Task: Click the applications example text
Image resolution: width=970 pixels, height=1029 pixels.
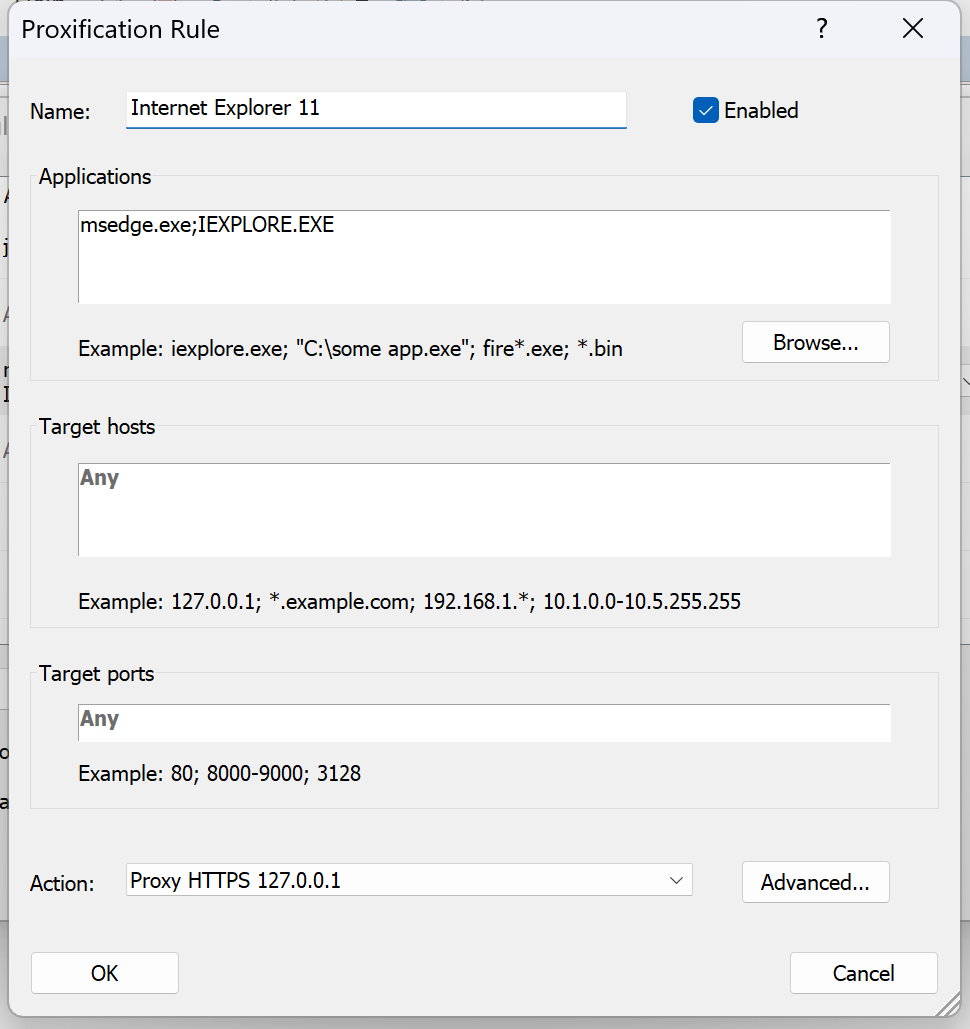Action: [x=350, y=348]
